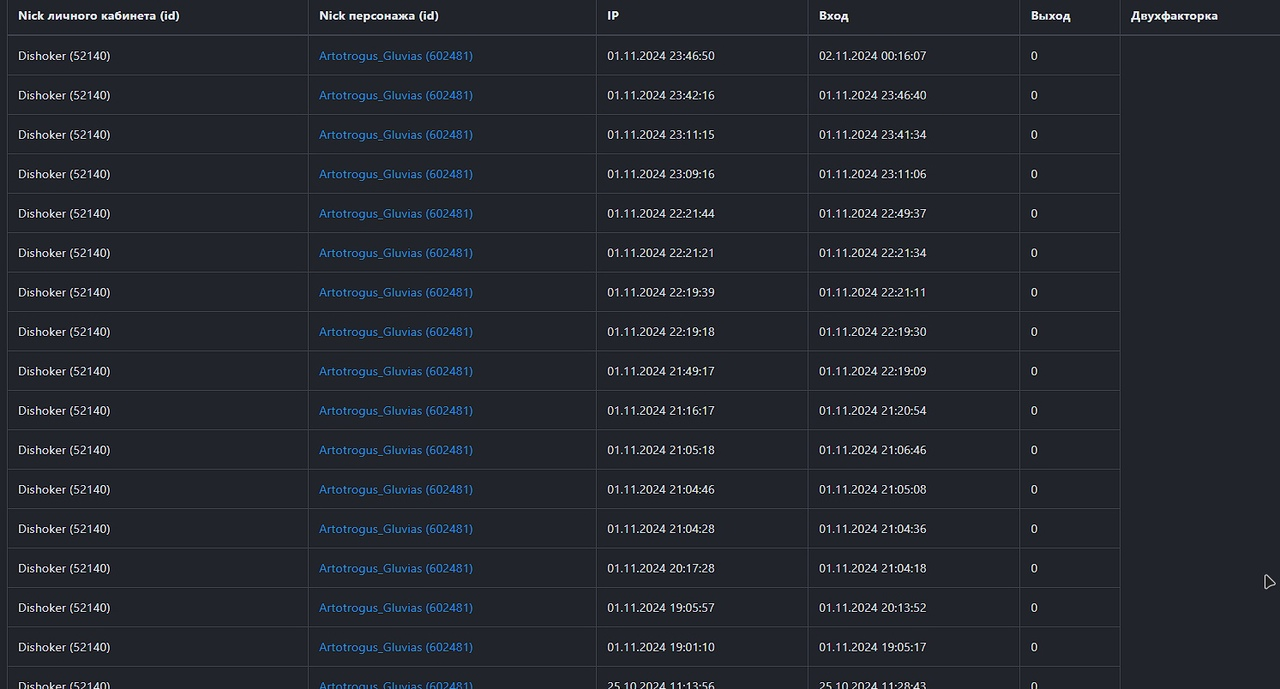Follow Artotrogus_Gluvias link in the 21:49:17 row
Viewport: 1280px width, 689px height.
coord(396,371)
